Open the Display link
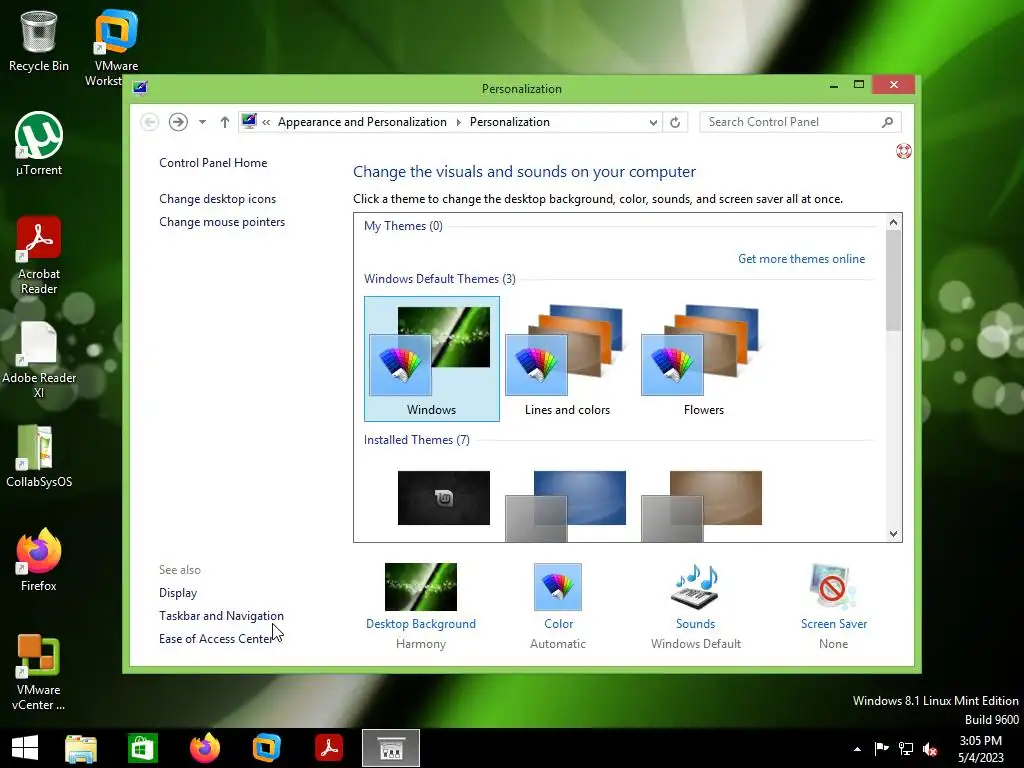The width and height of the screenshot is (1024, 768). pos(178,593)
